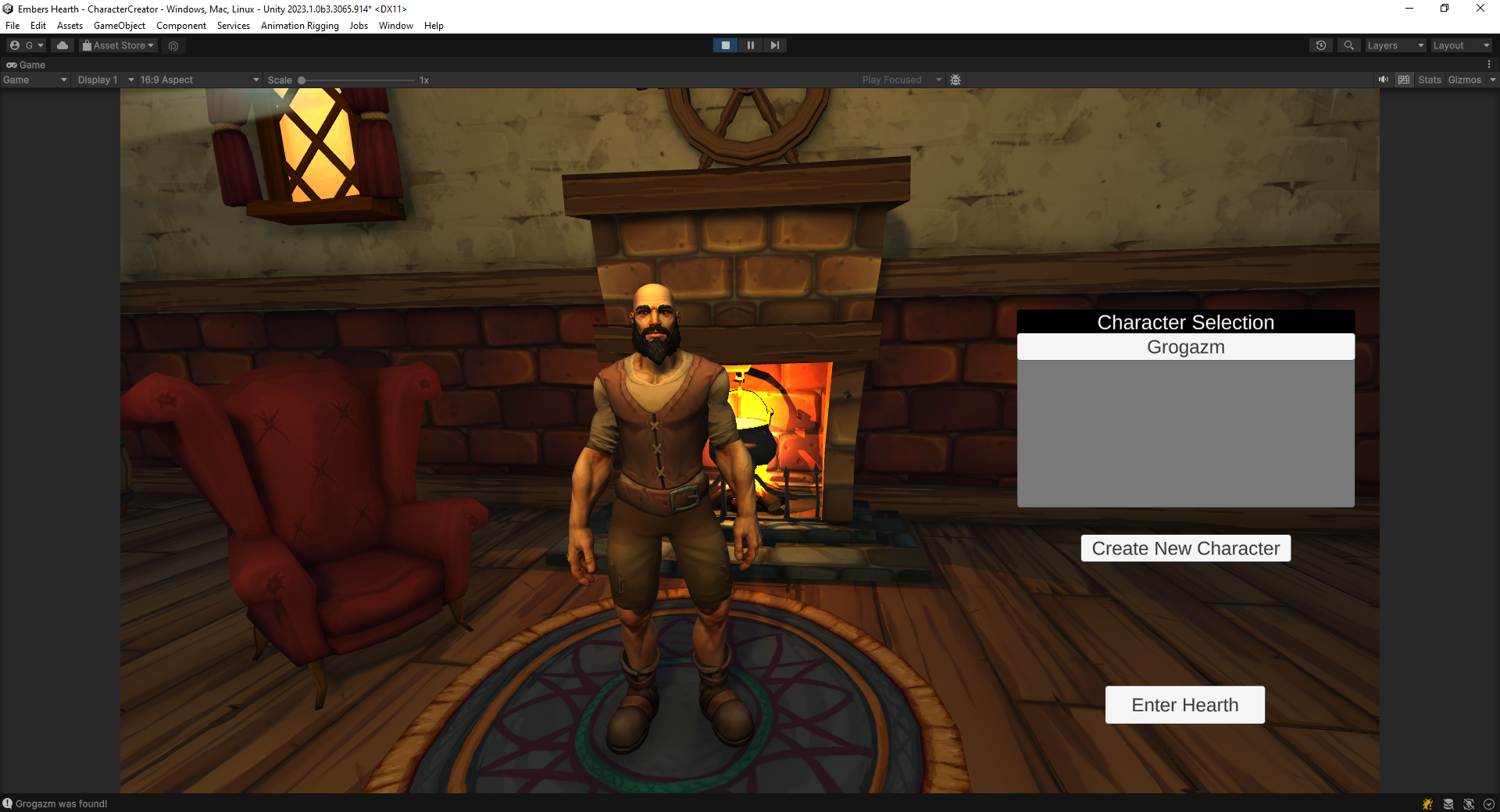
Task: Toggle Gizmos in the Game view
Action: (1464, 80)
